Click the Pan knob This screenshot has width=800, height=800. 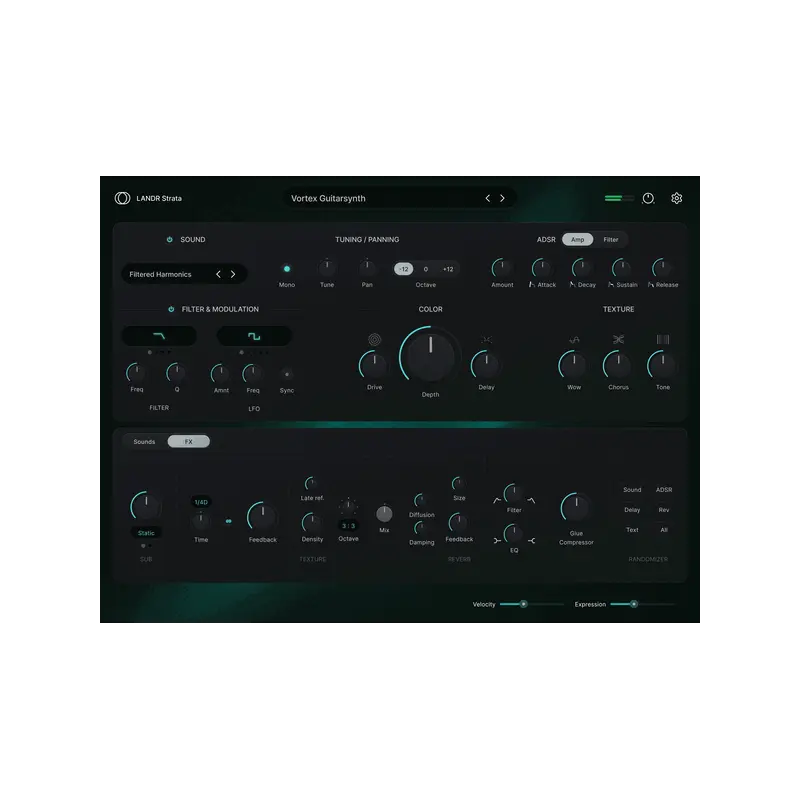click(x=367, y=267)
